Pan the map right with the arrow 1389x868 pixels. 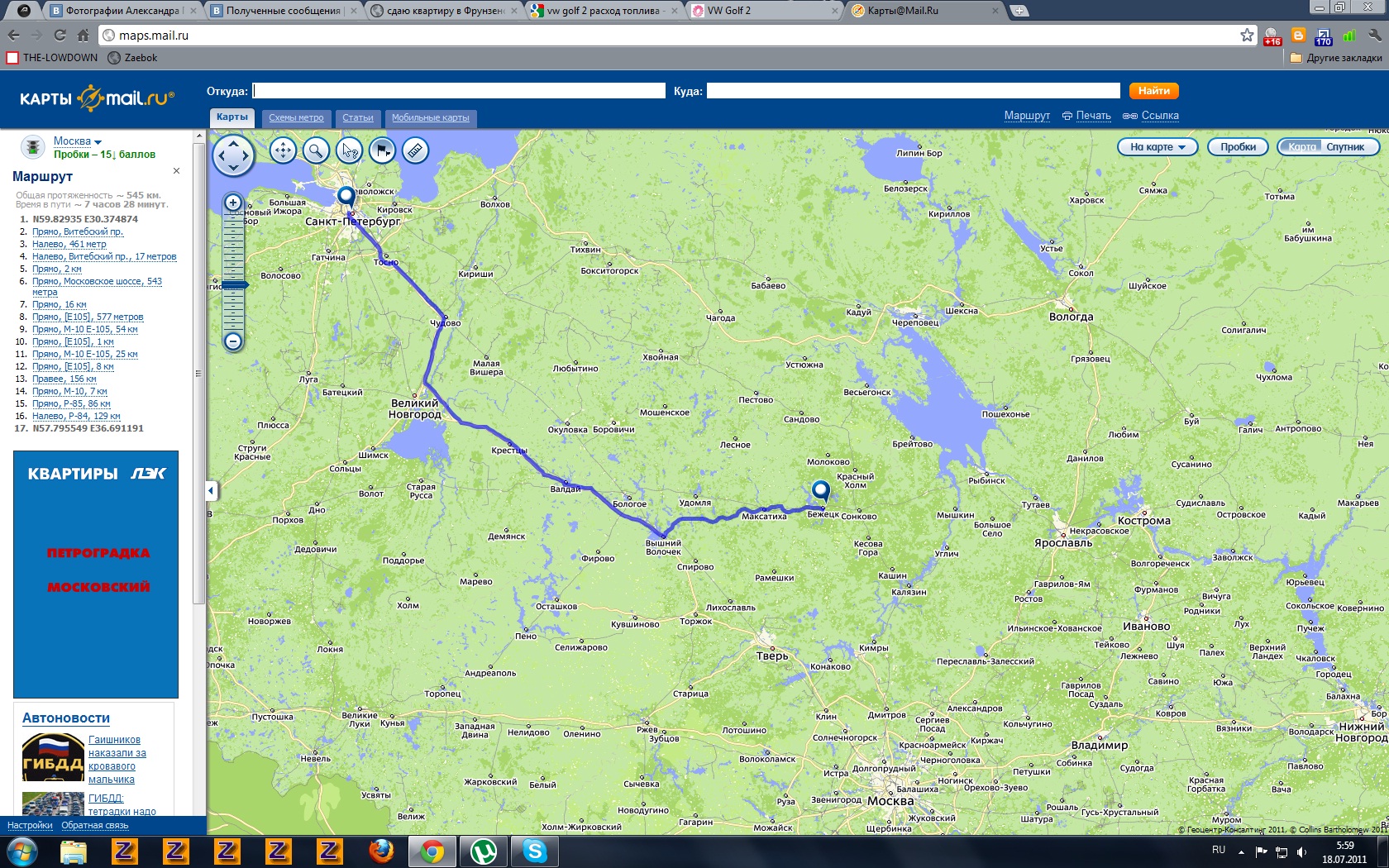pyautogui.click(x=246, y=155)
